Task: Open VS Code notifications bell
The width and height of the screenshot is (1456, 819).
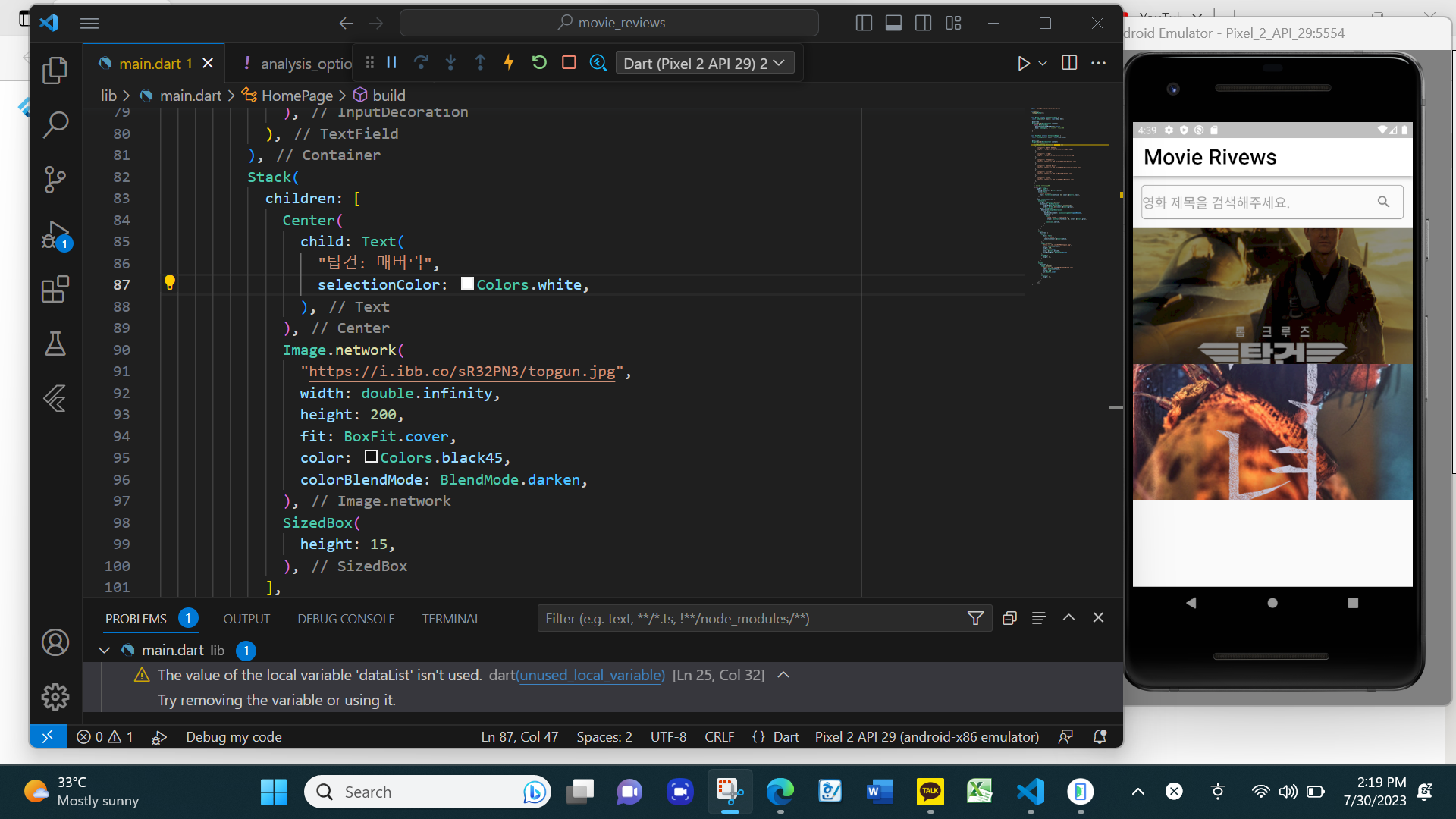Action: point(1100,736)
